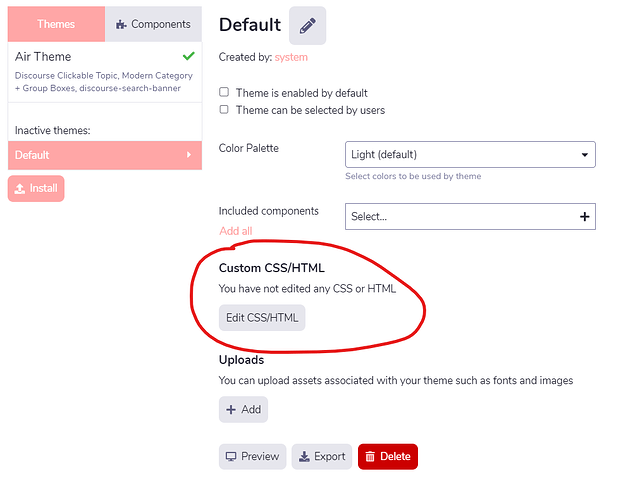Open the Color Palette dropdown
Image resolution: width=628 pixels, height=500 pixels.
(x=470, y=155)
